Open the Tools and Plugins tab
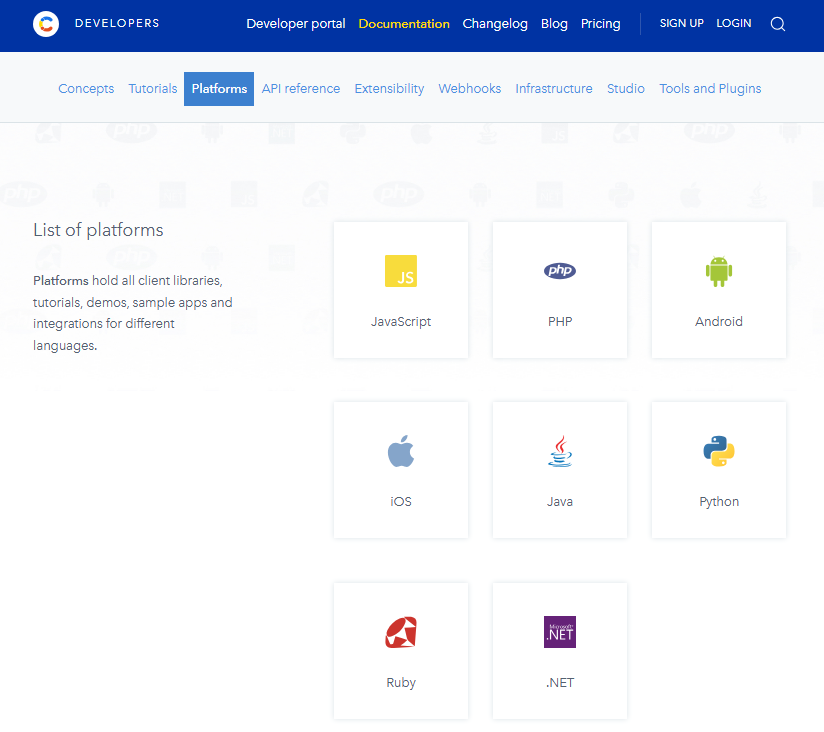The width and height of the screenshot is (824, 732). click(x=710, y=89)
